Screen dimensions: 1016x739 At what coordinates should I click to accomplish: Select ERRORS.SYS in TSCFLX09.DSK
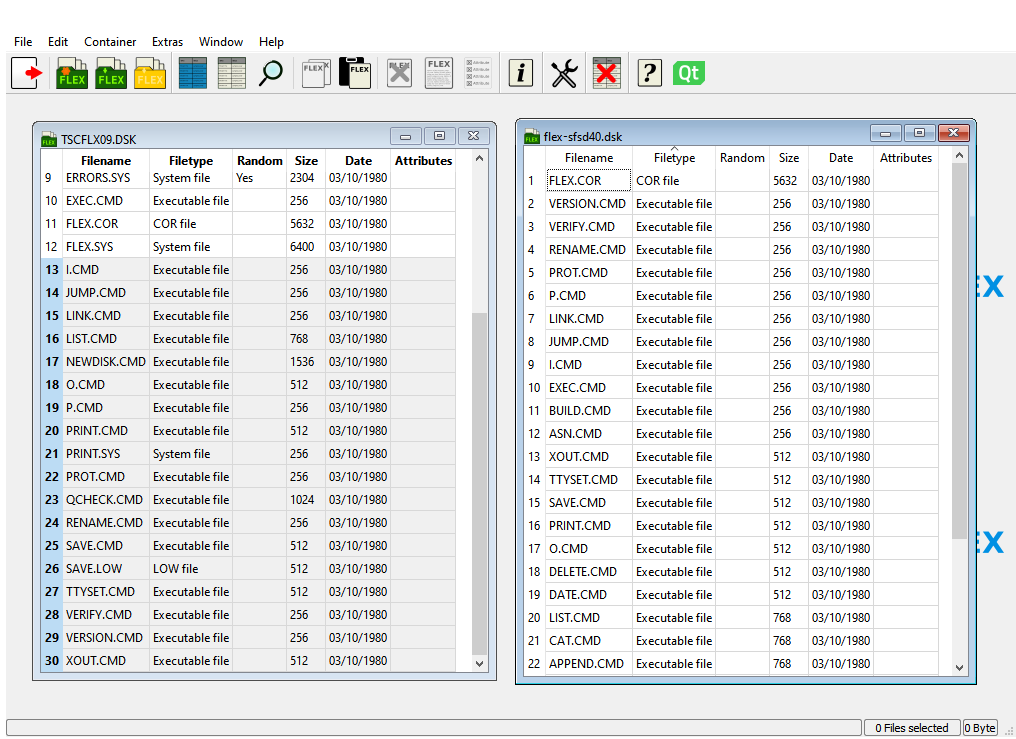(x=106, y=177)
